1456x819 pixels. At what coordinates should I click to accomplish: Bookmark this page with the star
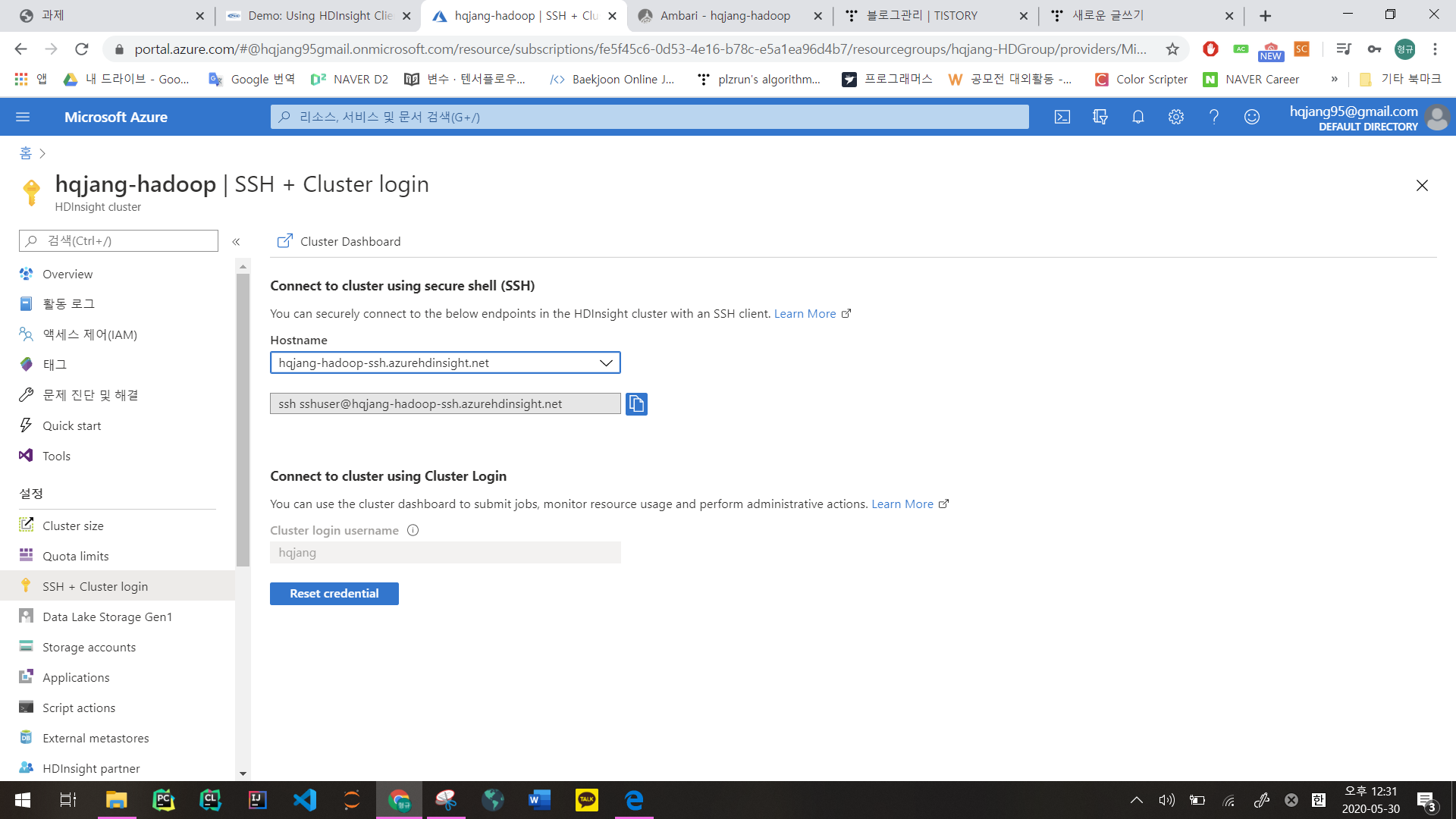pyautogui.click(x=1172, y=49)
